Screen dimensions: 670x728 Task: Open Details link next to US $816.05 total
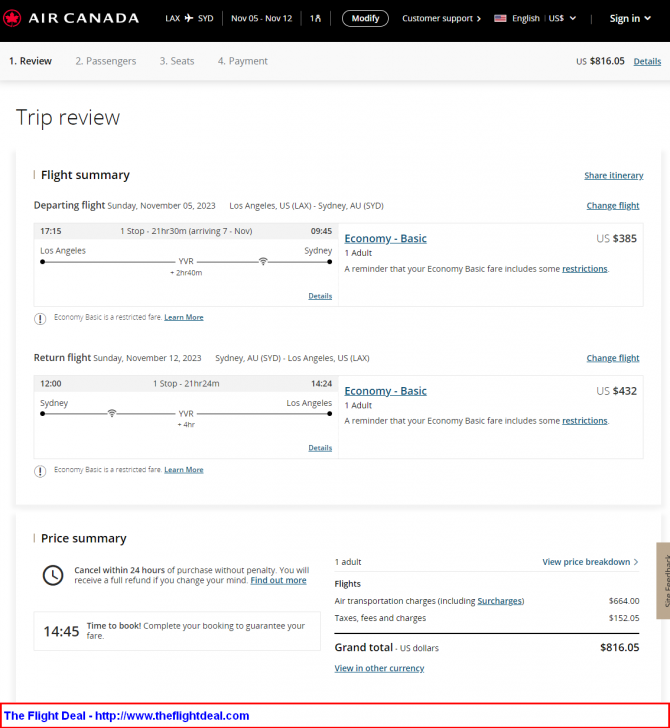647,61
